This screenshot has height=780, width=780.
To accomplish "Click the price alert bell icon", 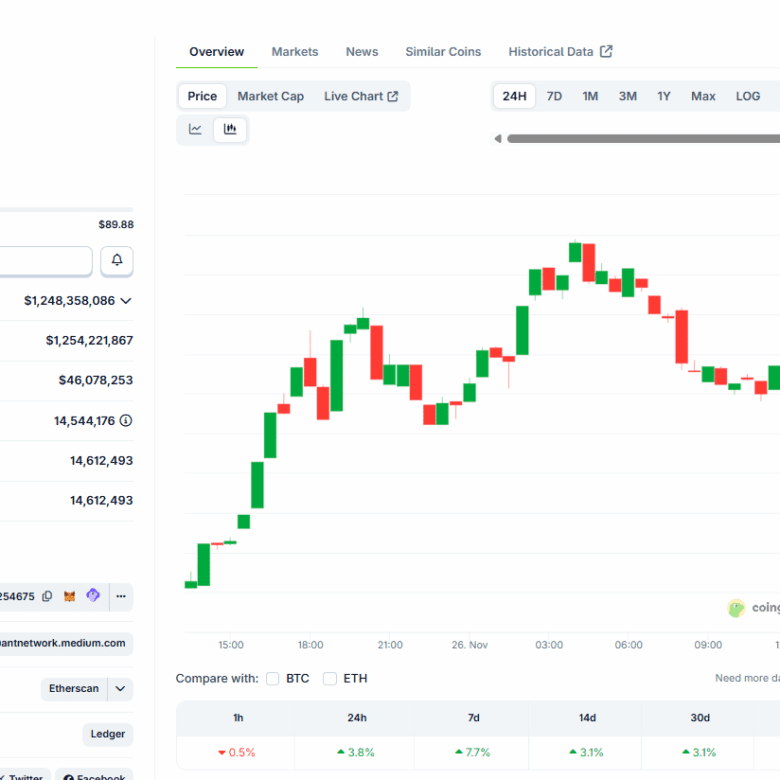I will click(117, 260).
